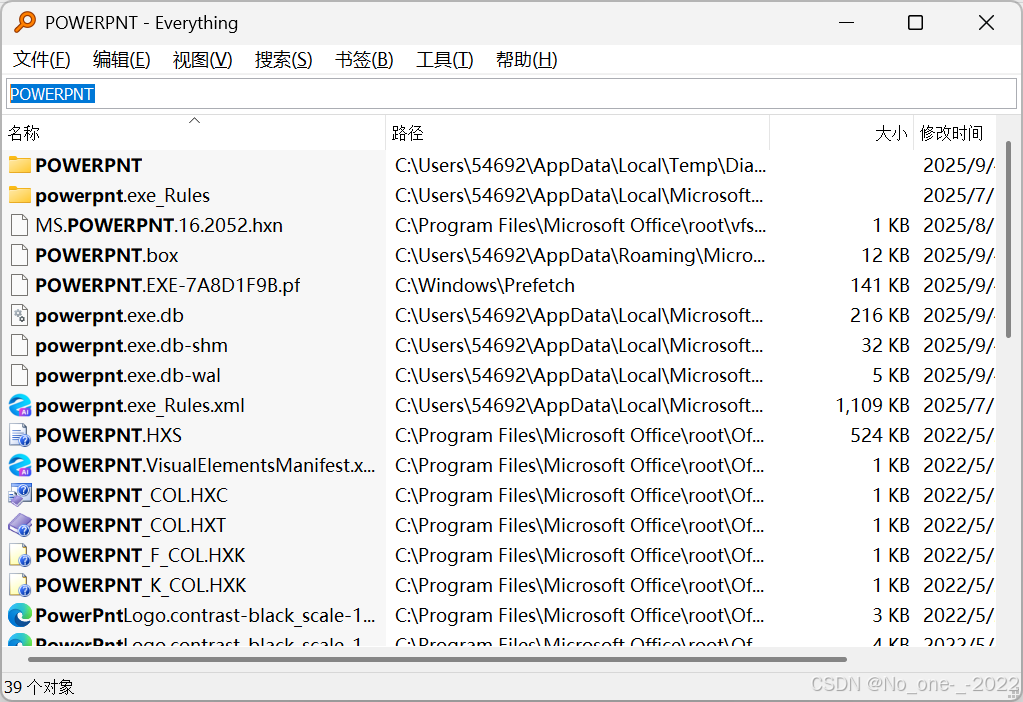The height and width of the screenshot is (702, 1023).
Task: Select the folder name powerpnt.exe_Rules
Action: click(123, 195)
